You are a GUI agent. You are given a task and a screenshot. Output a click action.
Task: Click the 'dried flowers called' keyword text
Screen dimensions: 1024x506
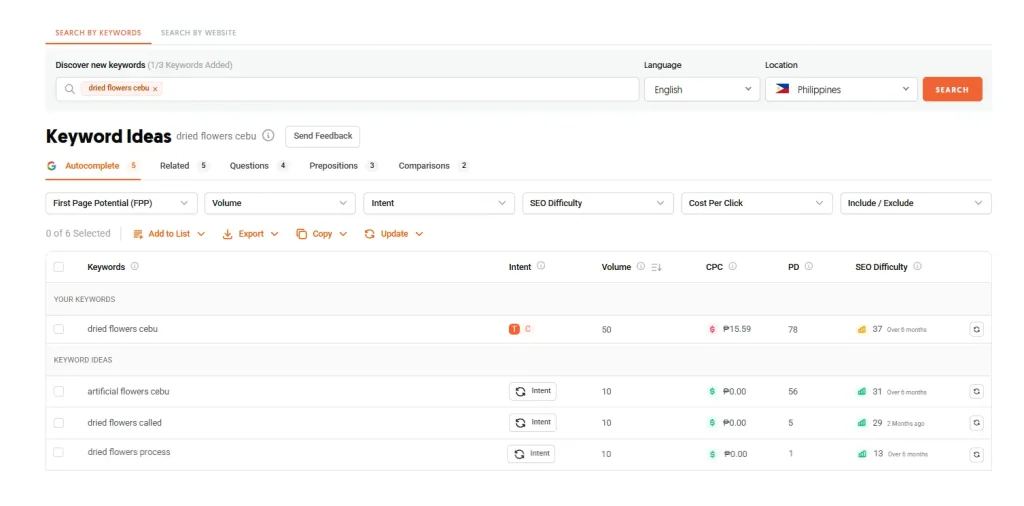click(x=125, y=422)
